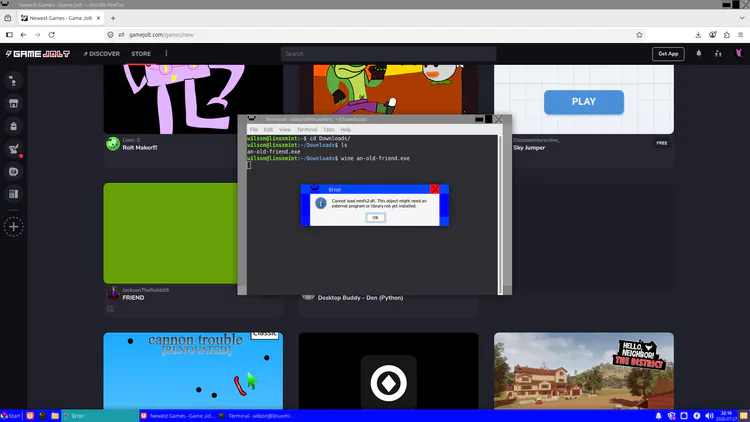Screen dimensions: 750x422
Task: Switch to Terminal taskbar entry
Action: (257, 416)
